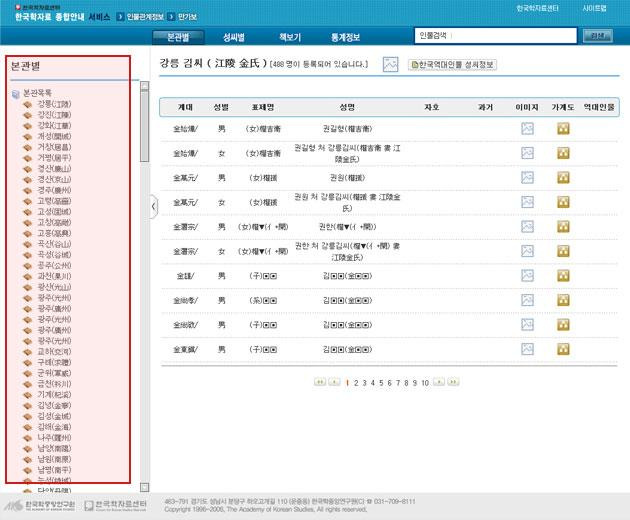Go to last page of pagination
This screenshot has height=520, width=630.
453,382
